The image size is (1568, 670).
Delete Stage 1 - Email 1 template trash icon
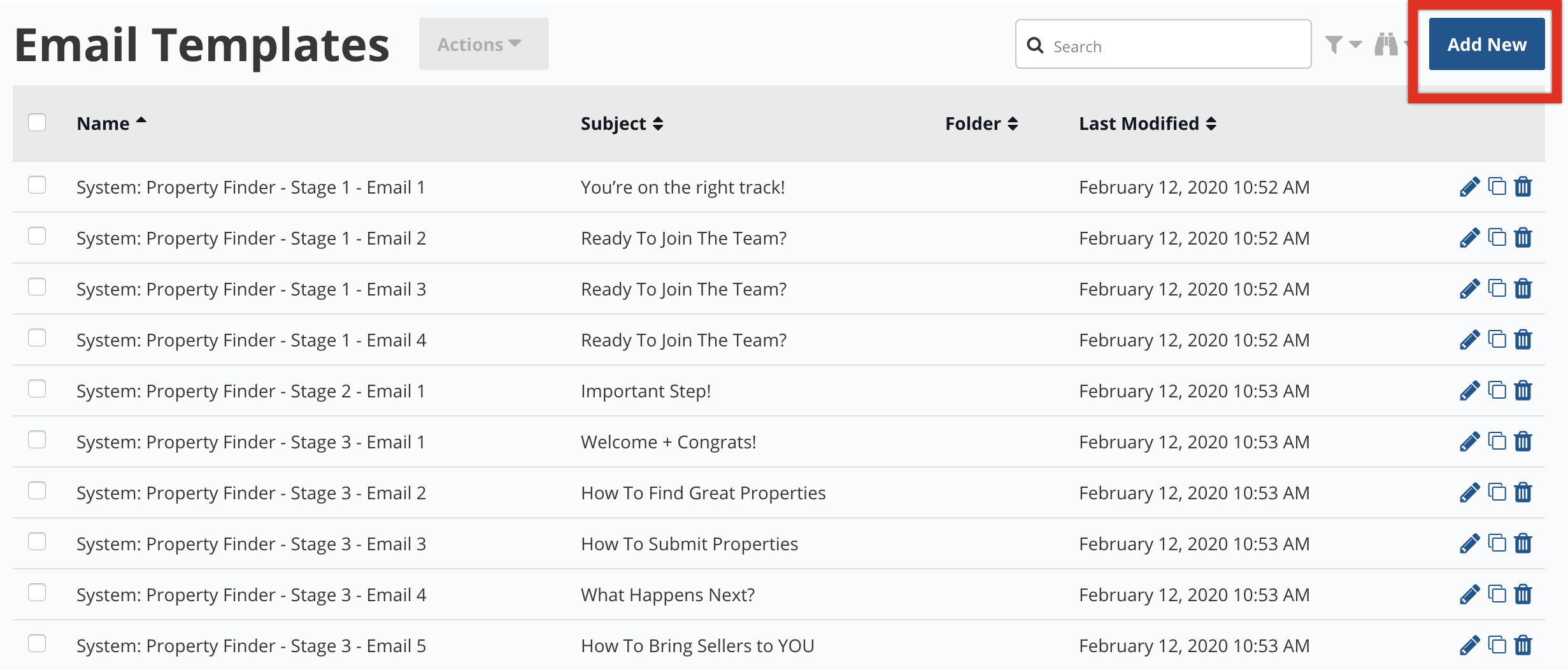(1523, 187)
